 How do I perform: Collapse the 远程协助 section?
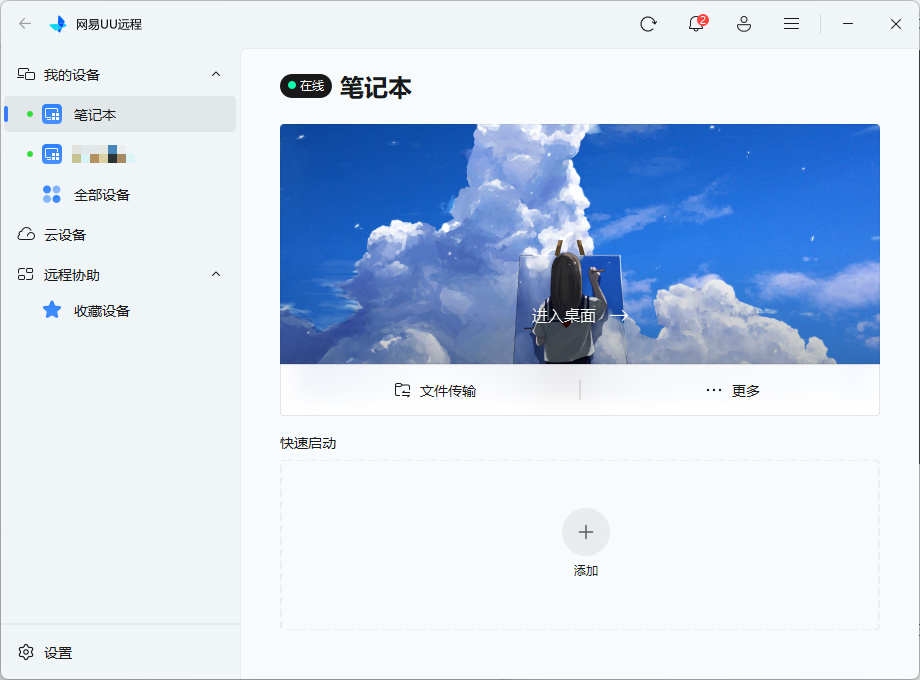tap(216, 274)
